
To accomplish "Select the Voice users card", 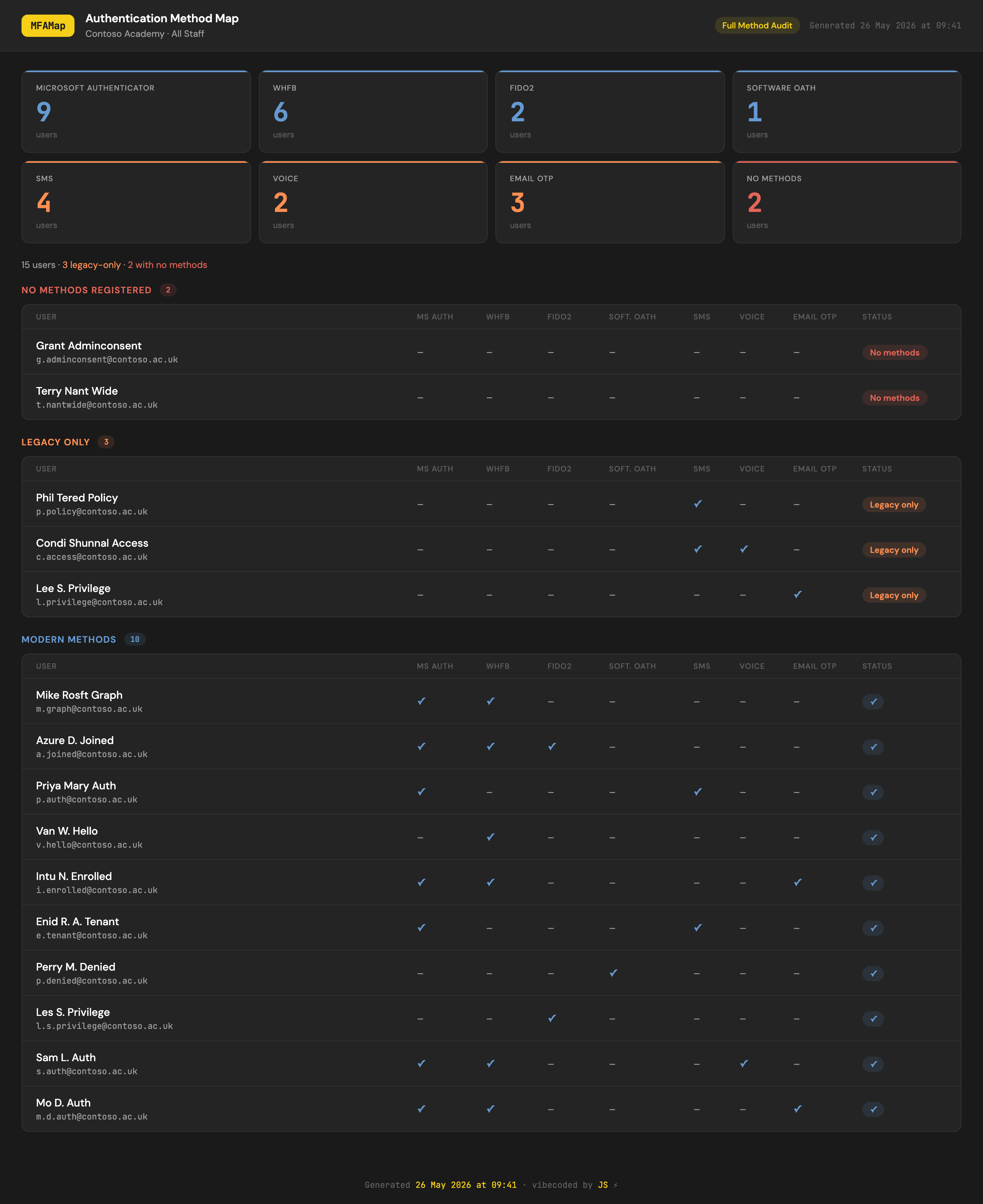I will click(373, 202).
